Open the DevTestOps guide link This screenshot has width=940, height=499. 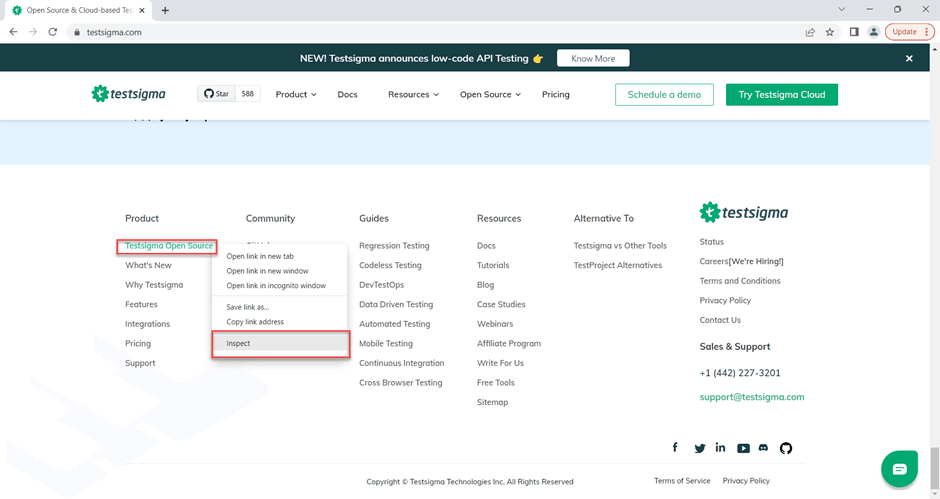click(x=381, y=285)
